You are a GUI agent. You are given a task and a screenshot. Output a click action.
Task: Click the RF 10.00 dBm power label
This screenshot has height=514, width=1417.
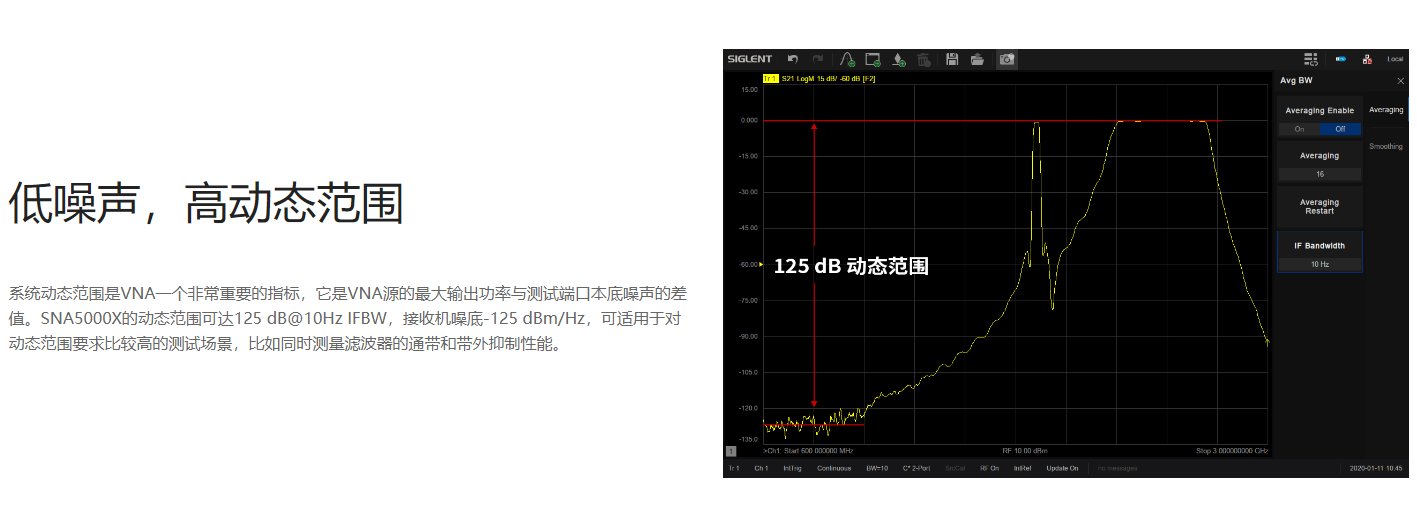pyautogui.click(x=1025, y=451)
